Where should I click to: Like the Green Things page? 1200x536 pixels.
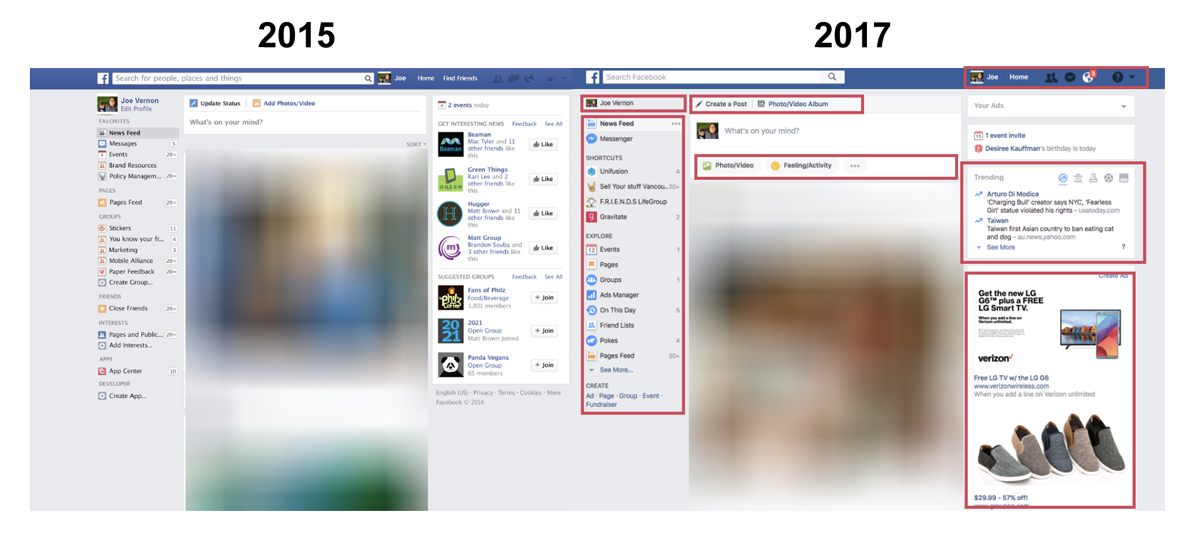point(543,179)
